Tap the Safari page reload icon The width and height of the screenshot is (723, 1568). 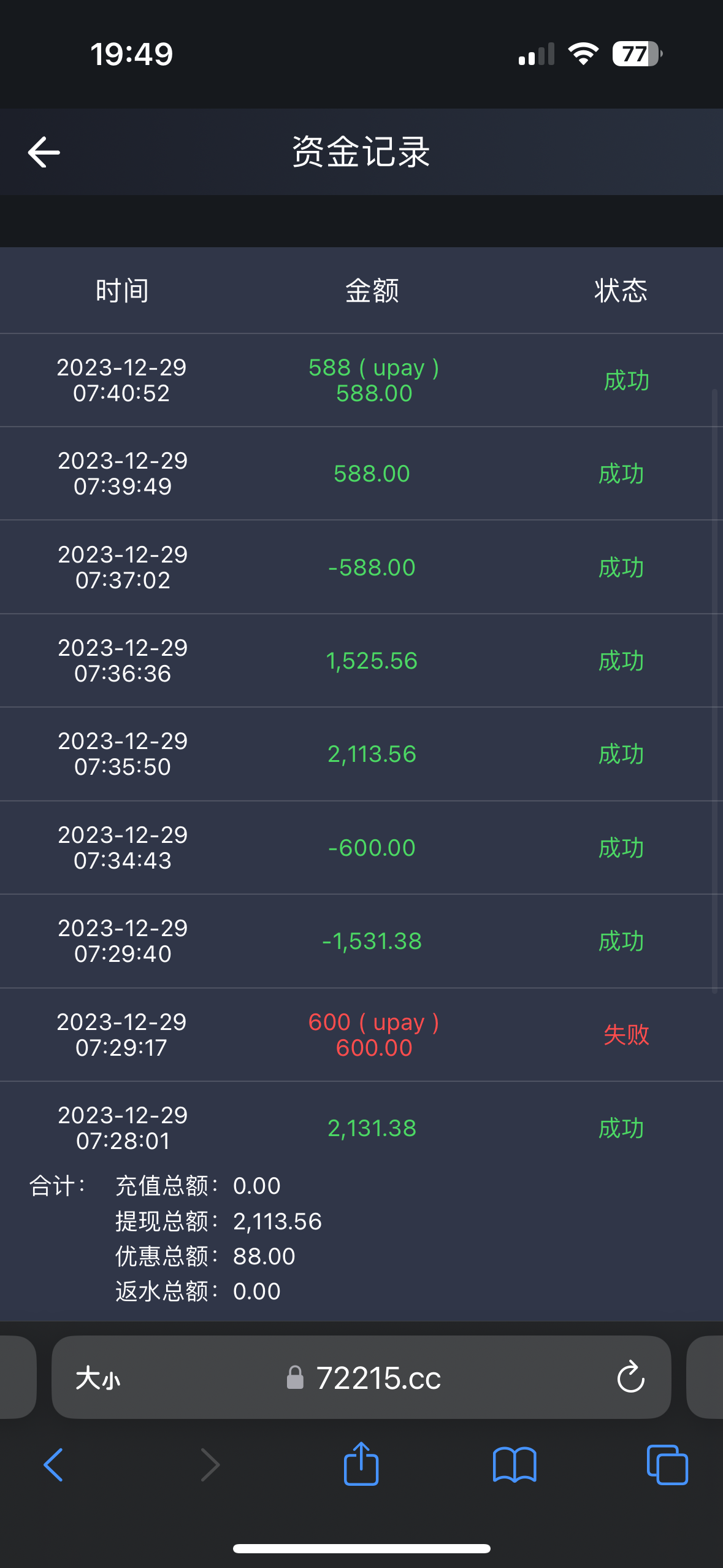coord(630,1378)
